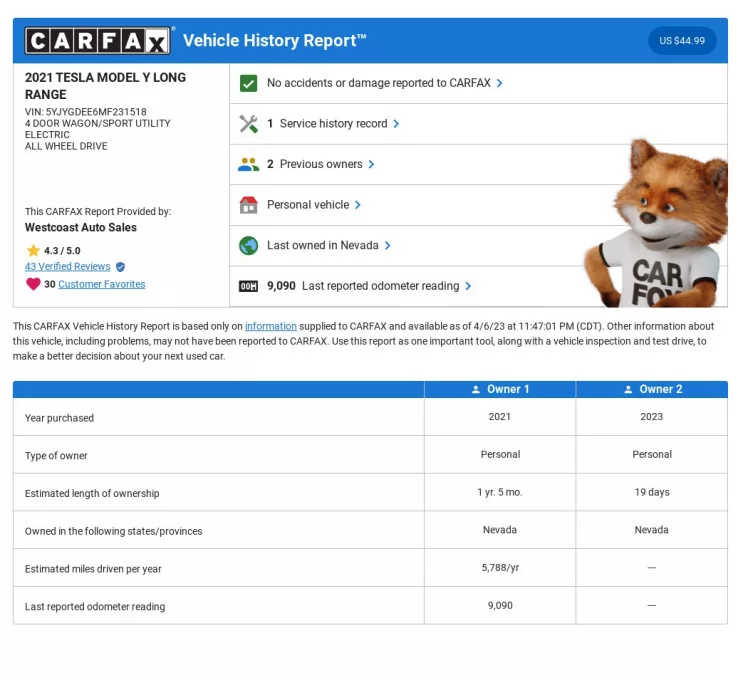743x680 pixels.
Task: Click the pink heart favorites icon
Action: tap(33, 284)
